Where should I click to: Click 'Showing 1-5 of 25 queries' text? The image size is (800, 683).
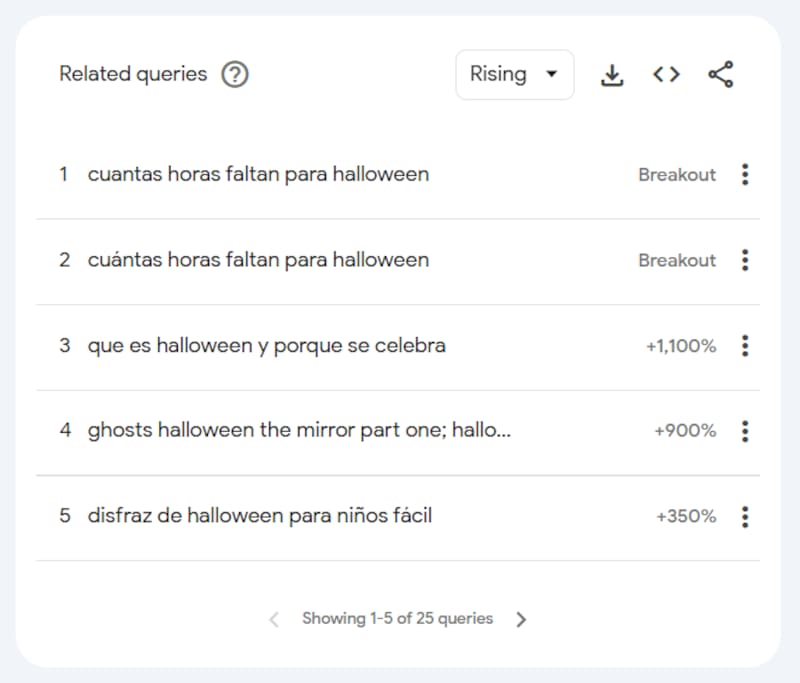coord(397,619)
